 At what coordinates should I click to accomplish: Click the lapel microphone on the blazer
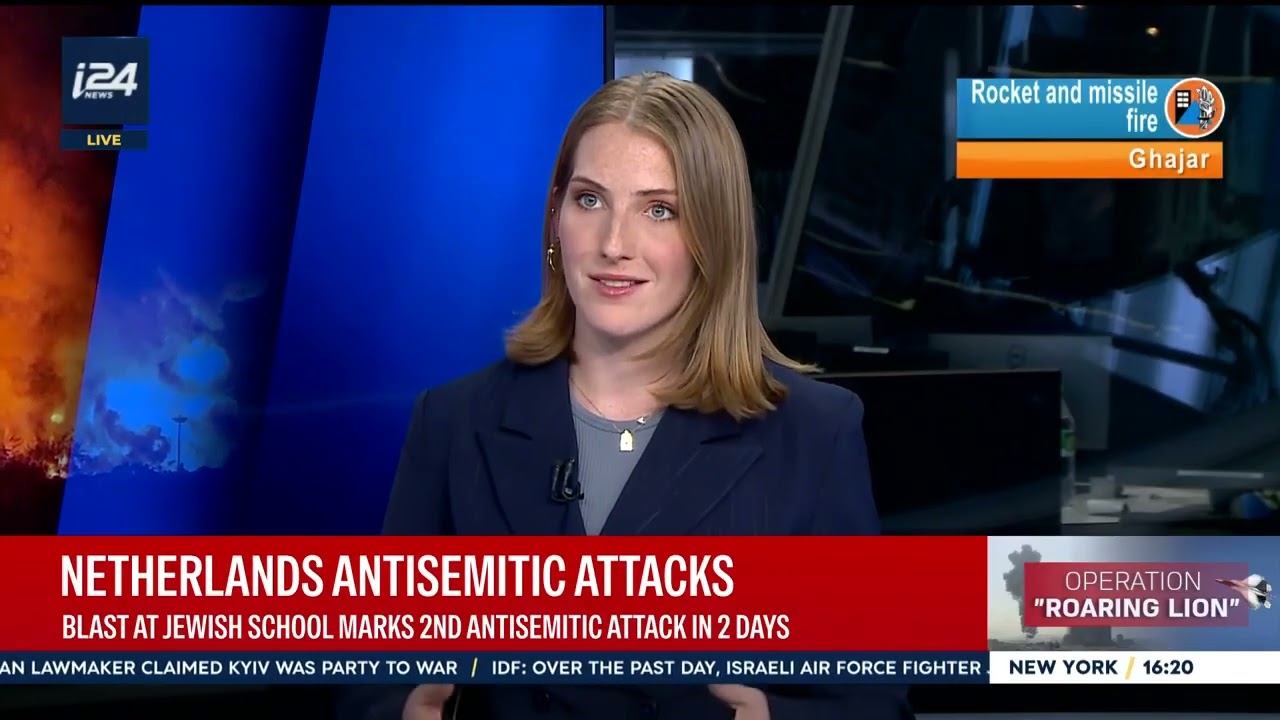tap(565, 481)
